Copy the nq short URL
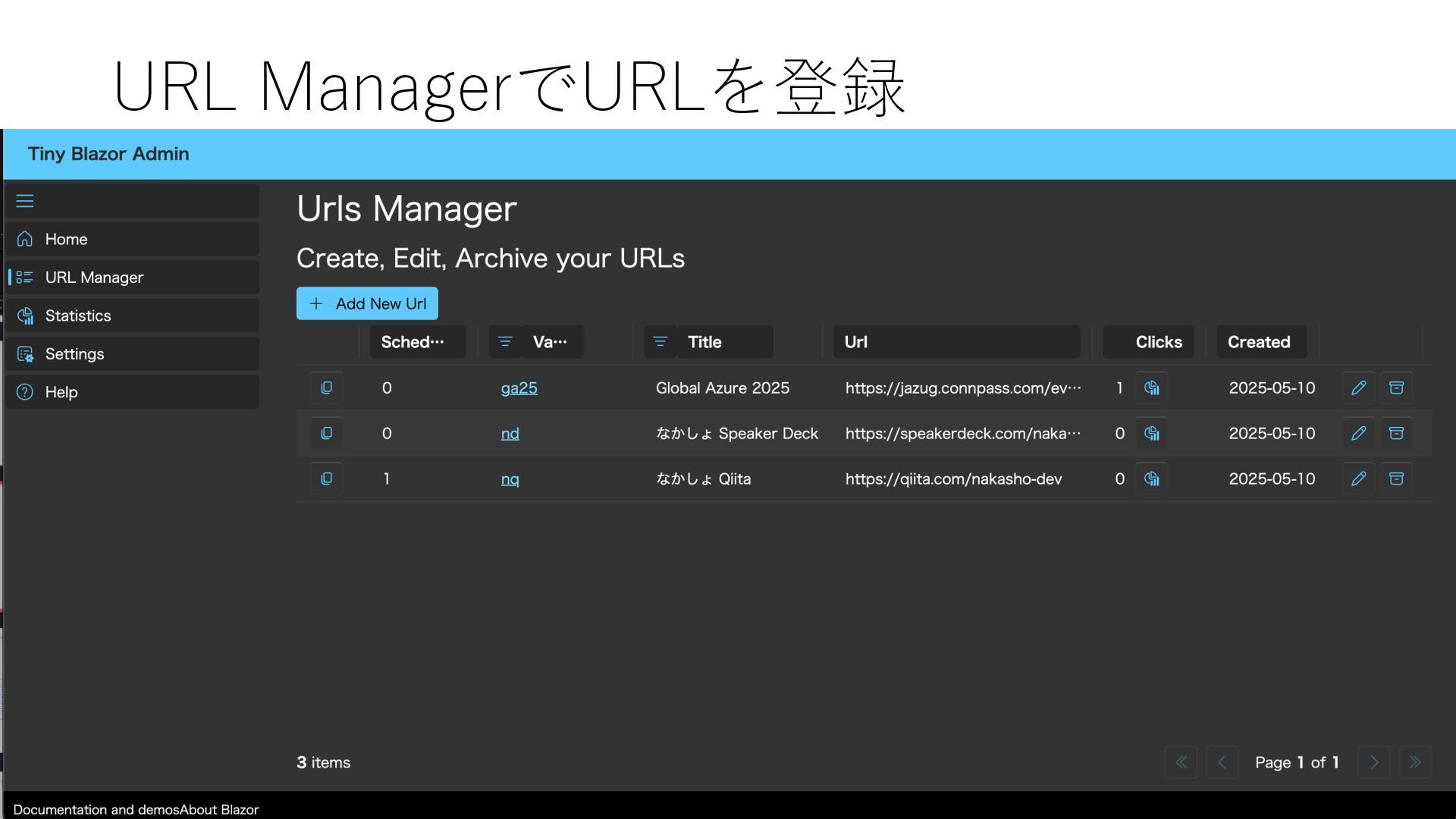 (326, 479)
